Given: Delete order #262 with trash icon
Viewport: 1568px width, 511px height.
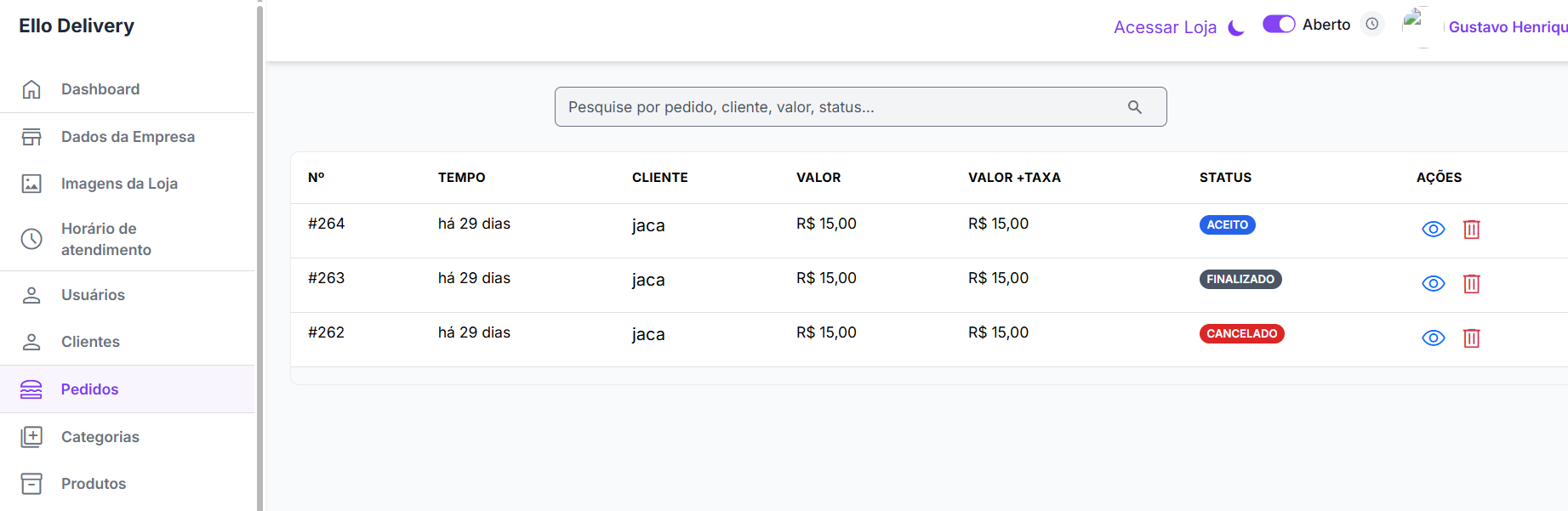Looking at the screenshot, I should click(1472, 338).
